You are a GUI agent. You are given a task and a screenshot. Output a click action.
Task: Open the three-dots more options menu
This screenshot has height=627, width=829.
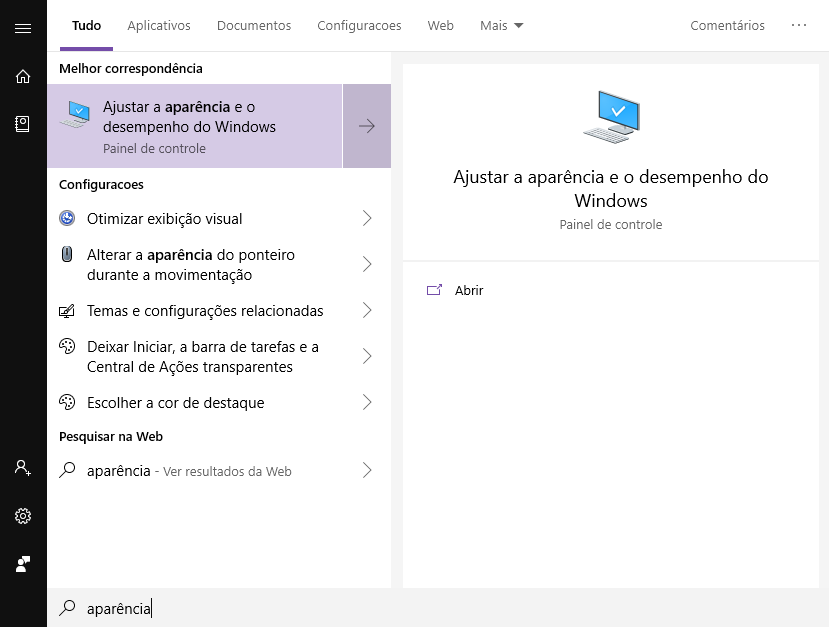click(799, 25)
